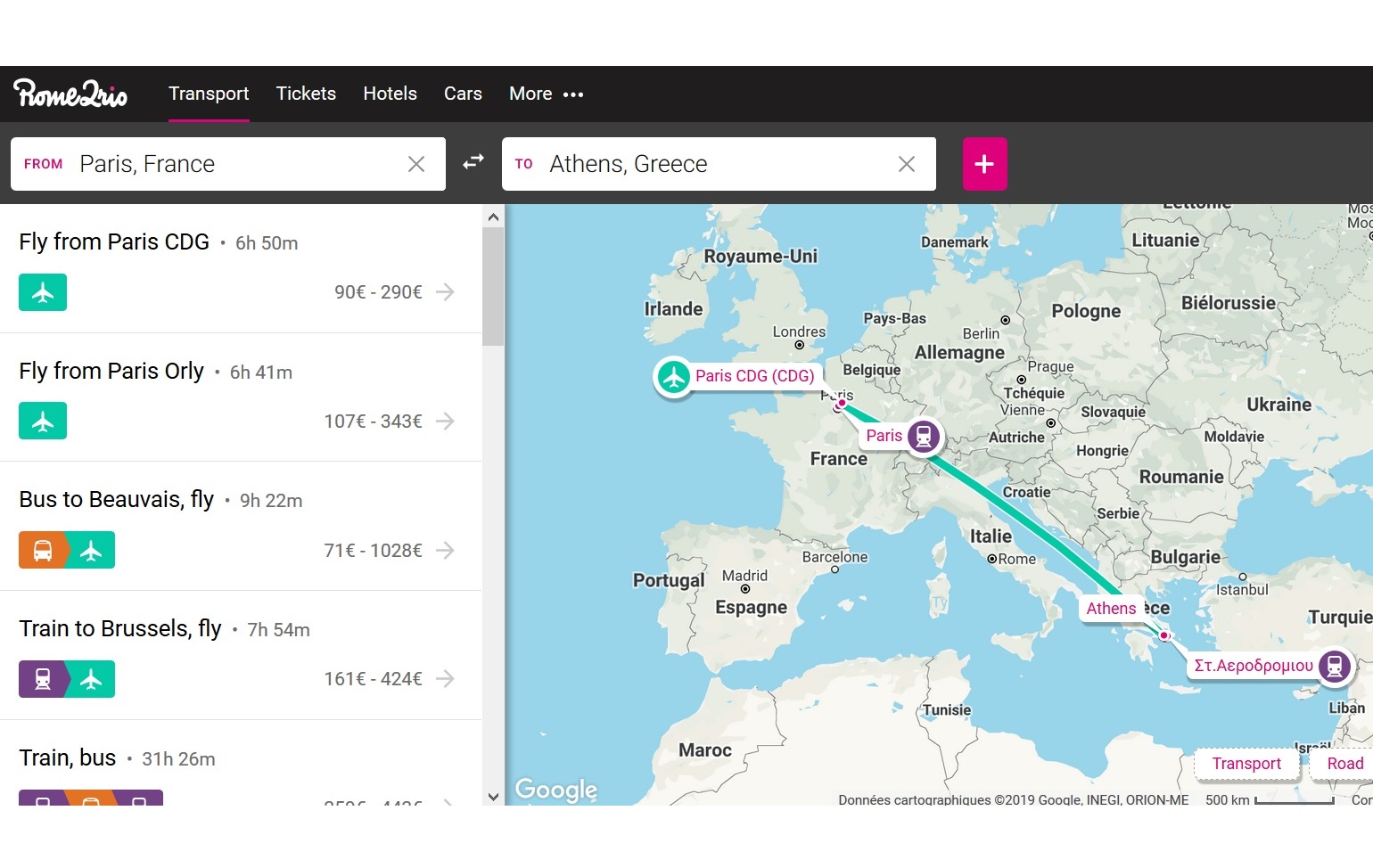This screenshot has width=1373, height=868.
Task: Switch map to Transport view
Action: 1246,764
